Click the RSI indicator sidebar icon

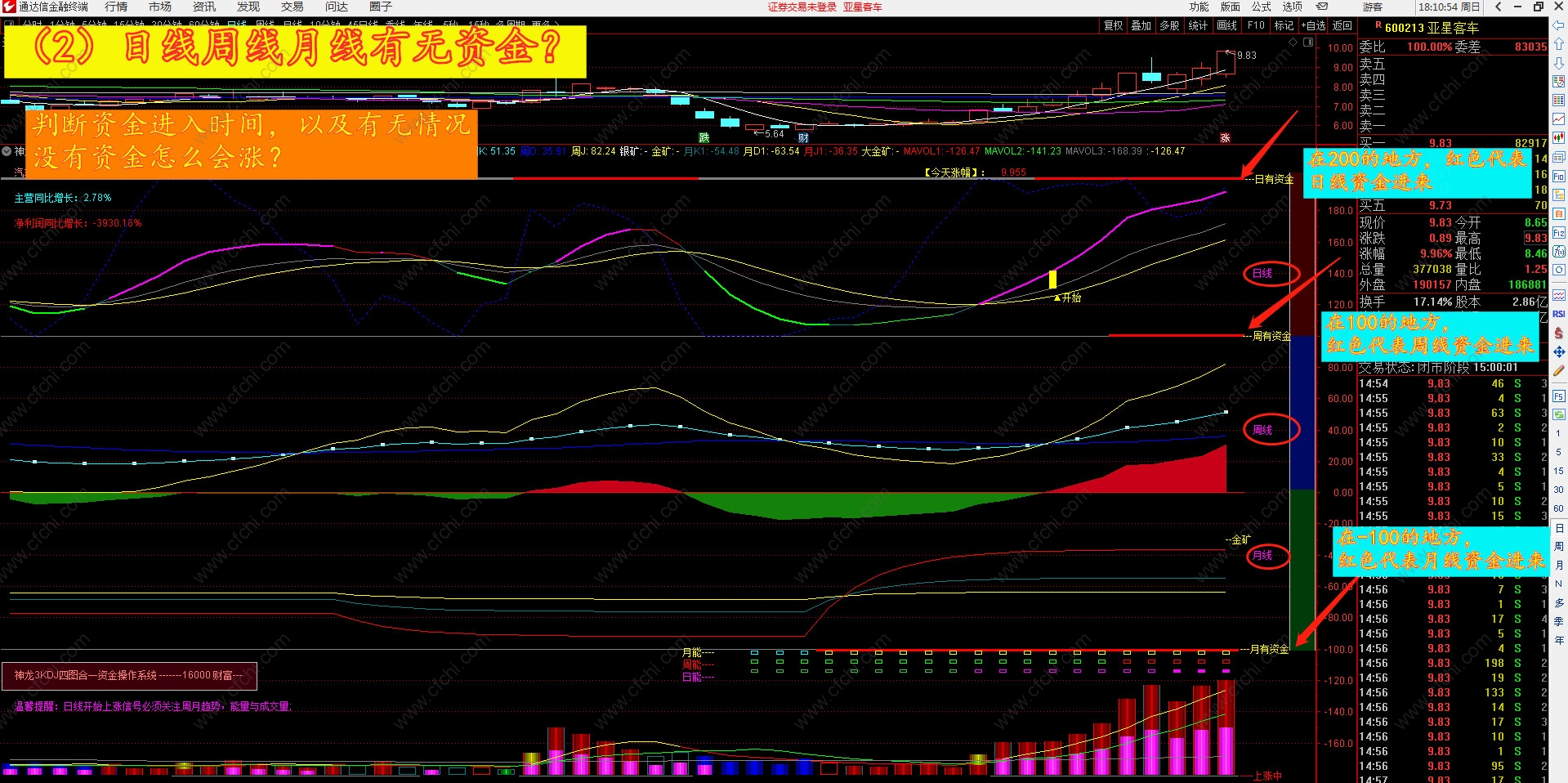tap(1559, 314)
